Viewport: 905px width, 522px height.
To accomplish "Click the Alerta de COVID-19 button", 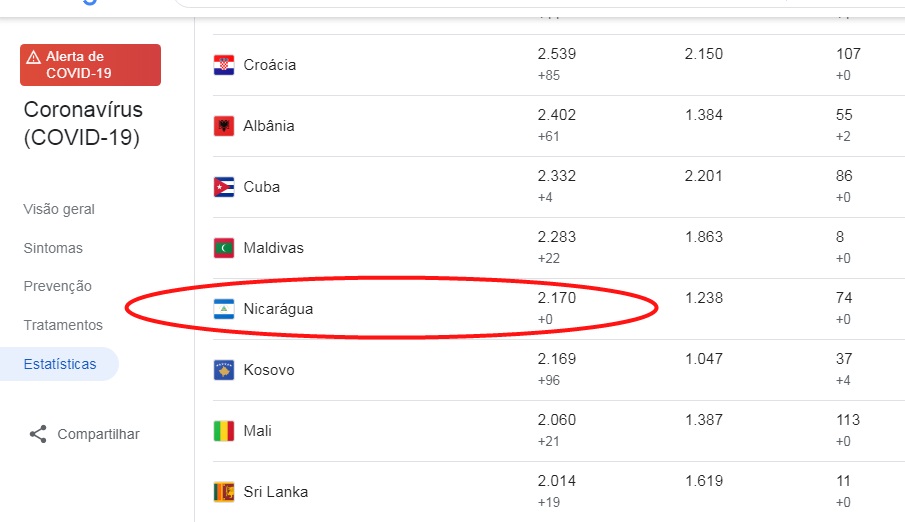I will (91, 65).
